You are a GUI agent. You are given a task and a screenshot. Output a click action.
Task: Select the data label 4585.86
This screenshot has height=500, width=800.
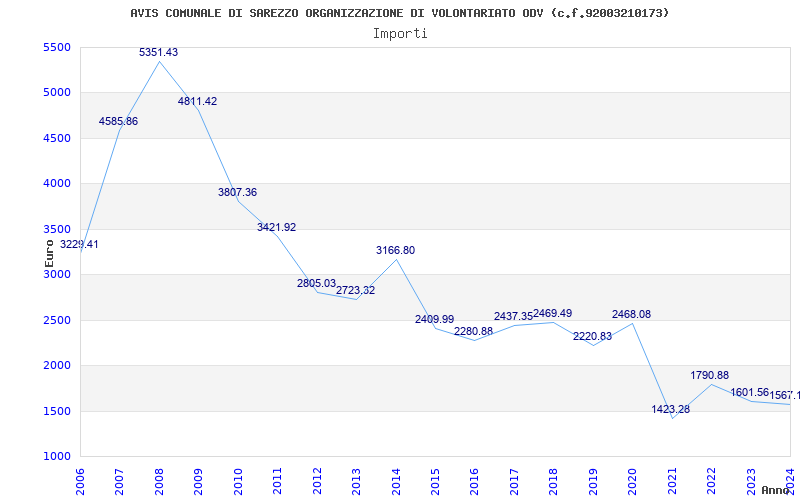[x=118, y=121]
